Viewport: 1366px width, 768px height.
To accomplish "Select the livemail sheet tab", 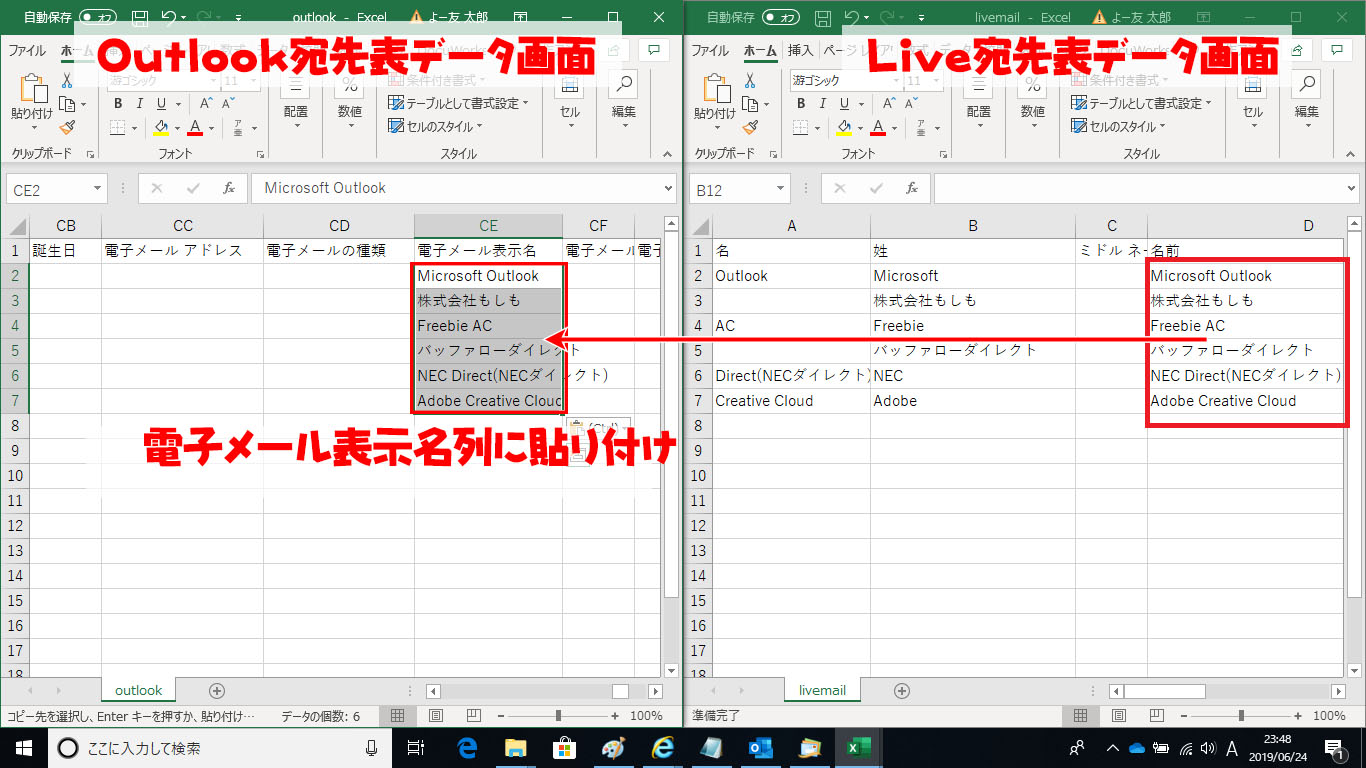I will [x=822, y=690].
